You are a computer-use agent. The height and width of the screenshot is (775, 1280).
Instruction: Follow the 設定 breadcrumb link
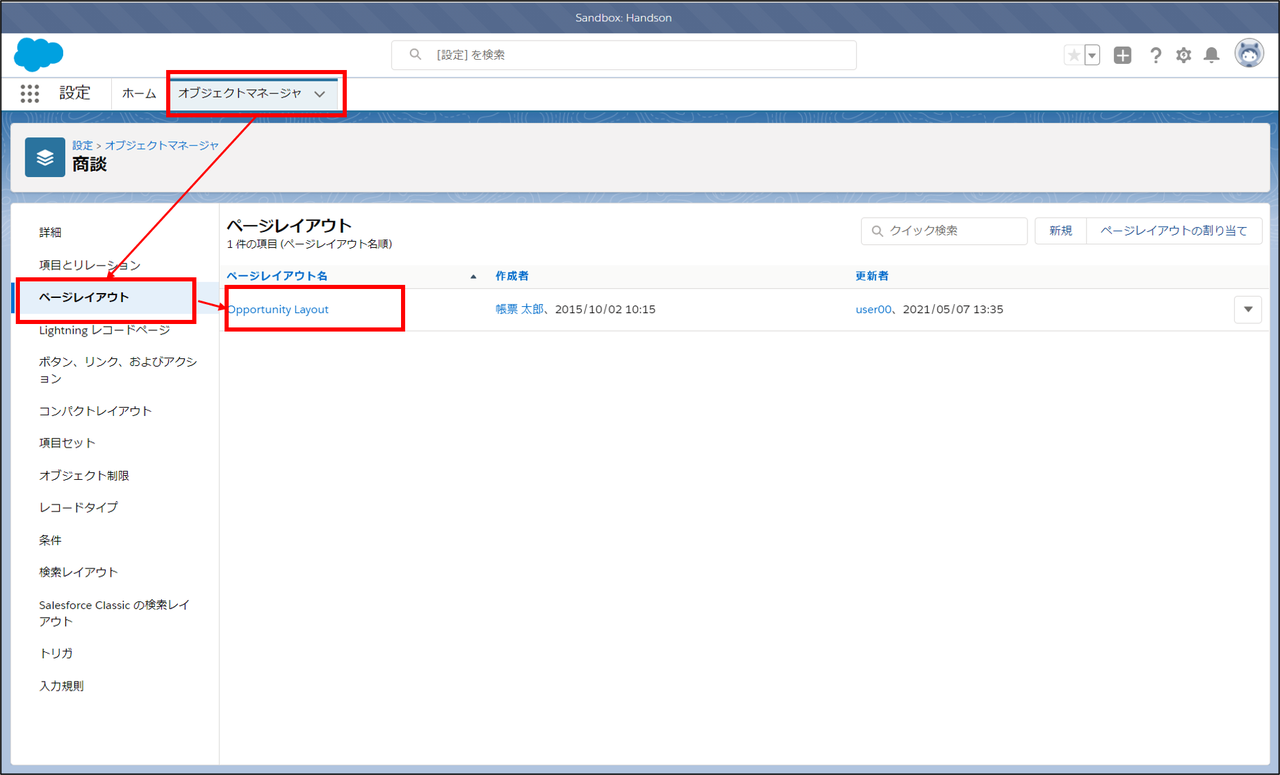click(82, 145)
